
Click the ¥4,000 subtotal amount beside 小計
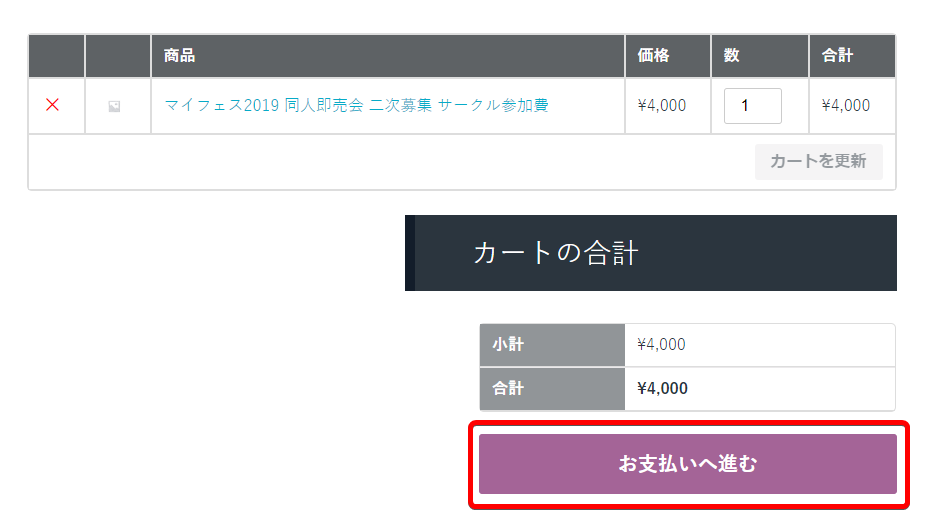pyautogui.click(x=661, y=344)
